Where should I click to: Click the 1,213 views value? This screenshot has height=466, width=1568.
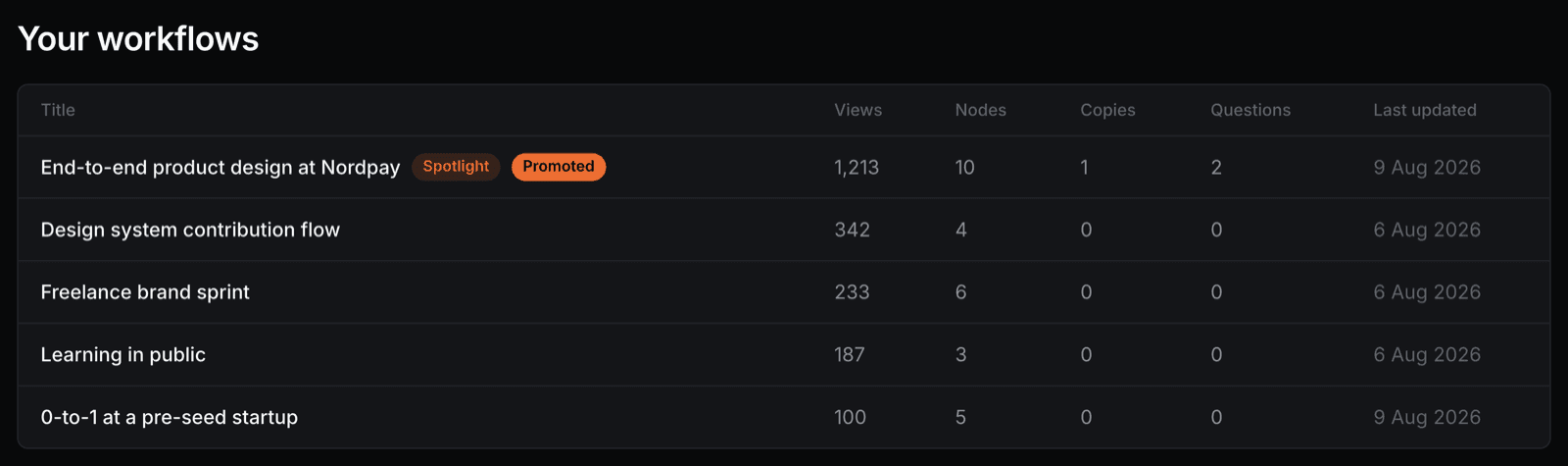(x=857, y=168)
